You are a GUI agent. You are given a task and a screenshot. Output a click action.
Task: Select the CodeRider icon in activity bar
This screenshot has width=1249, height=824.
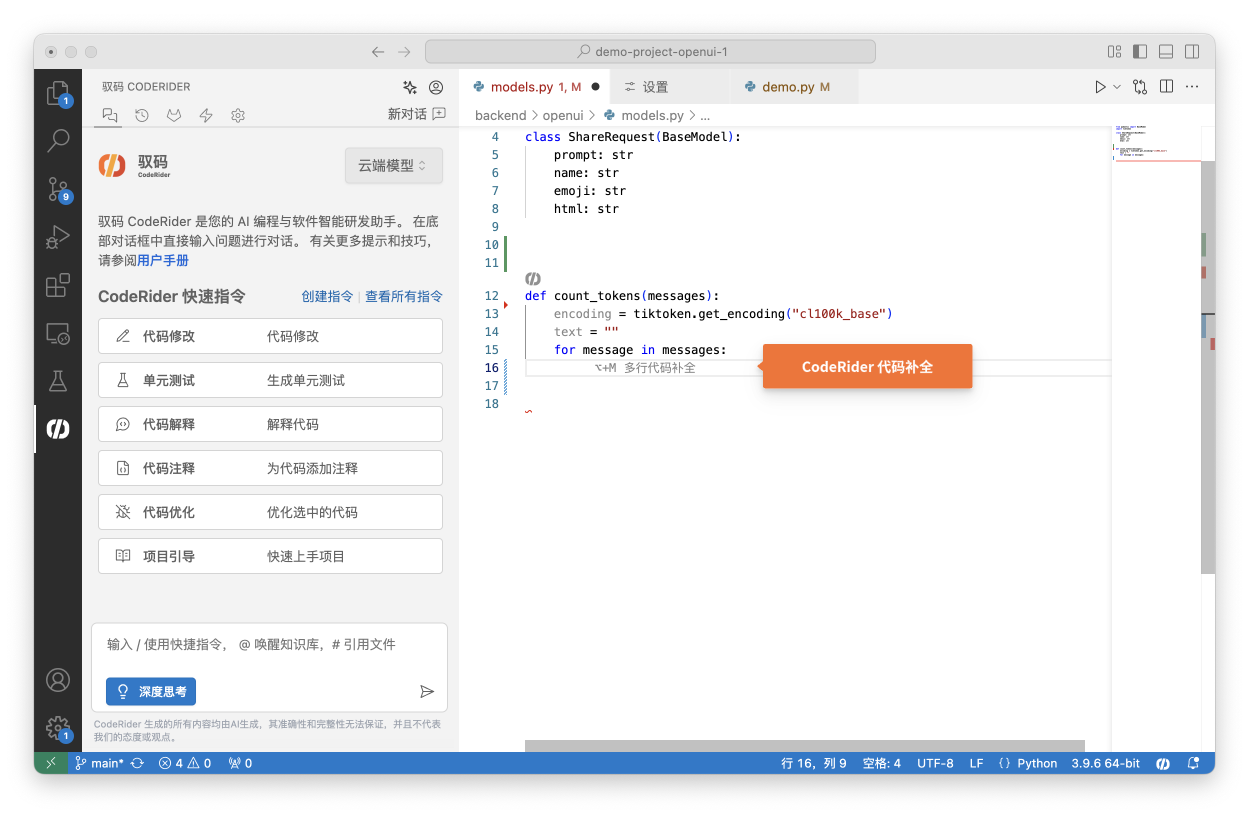pyautogui.click(x=58, y=429)
